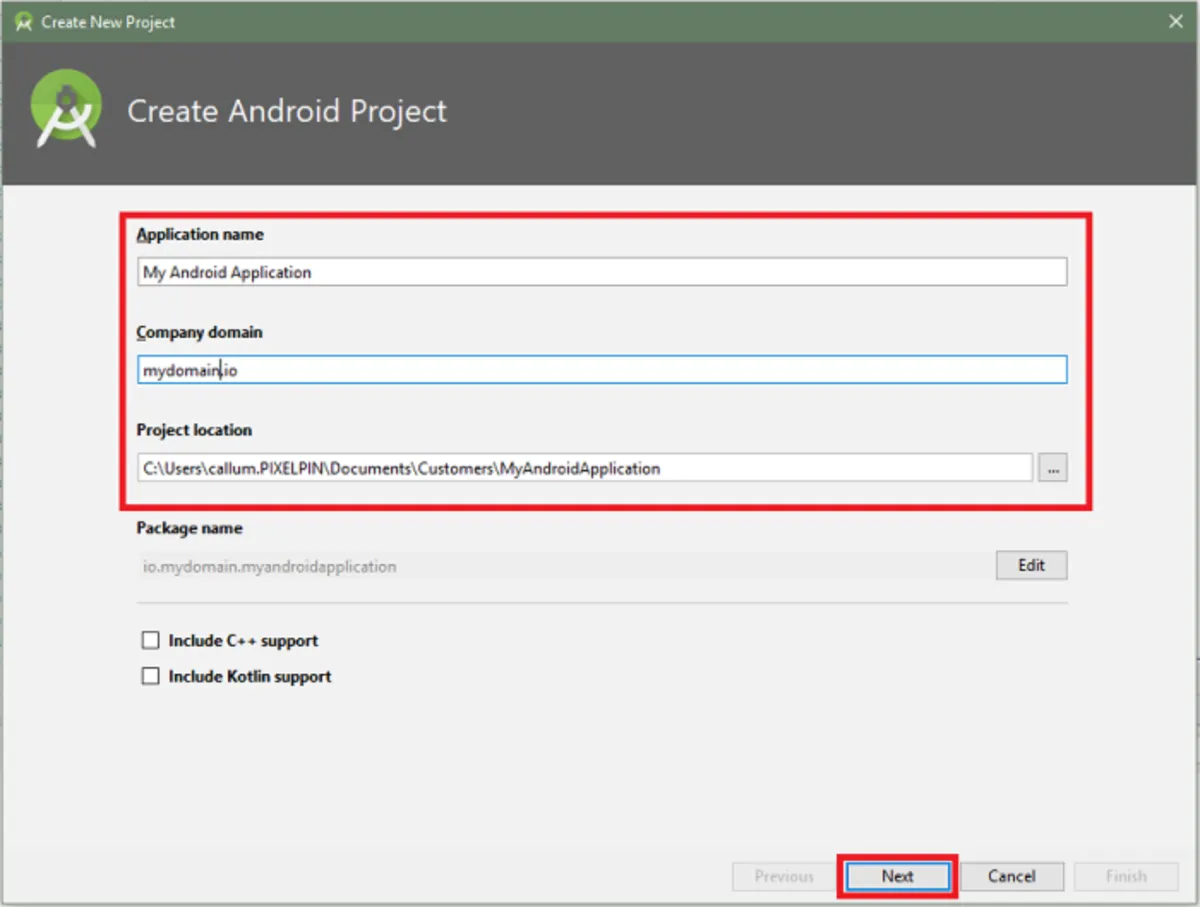Close the Create New Project dialog
The width and height of the screenshot is (1200, 907).
click(x=1176, y=21)
